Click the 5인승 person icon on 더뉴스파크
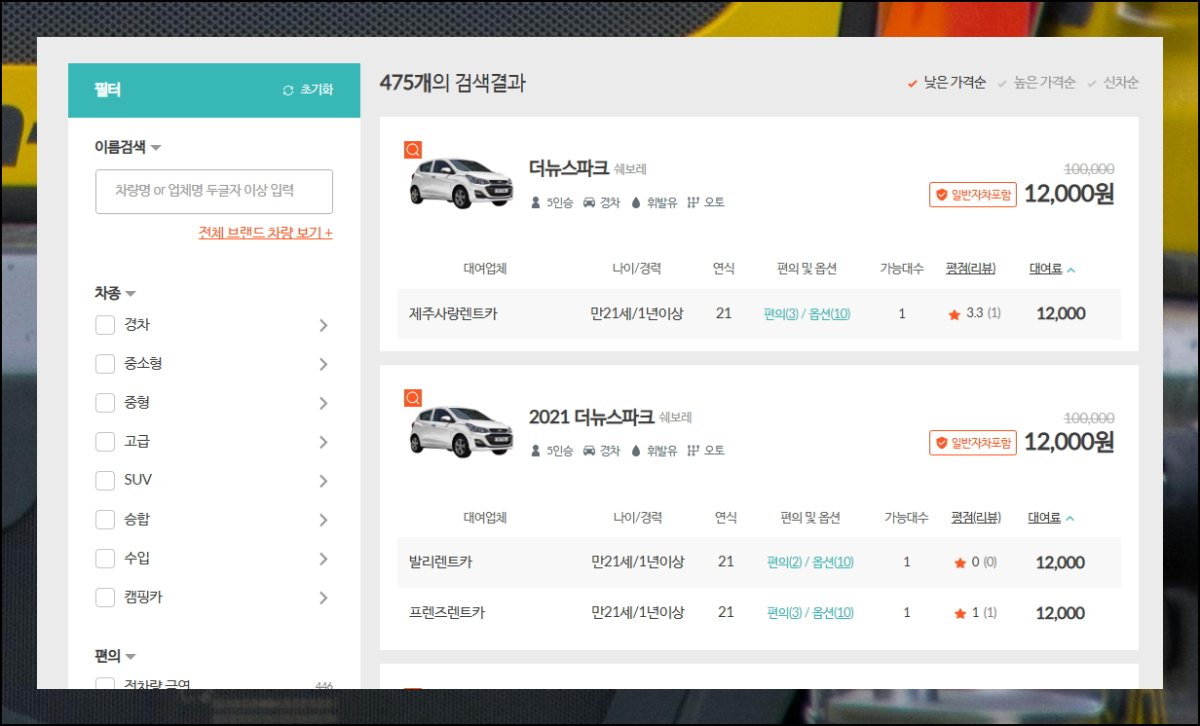The height and width of the screenshot is (726, 1200). 536,202
